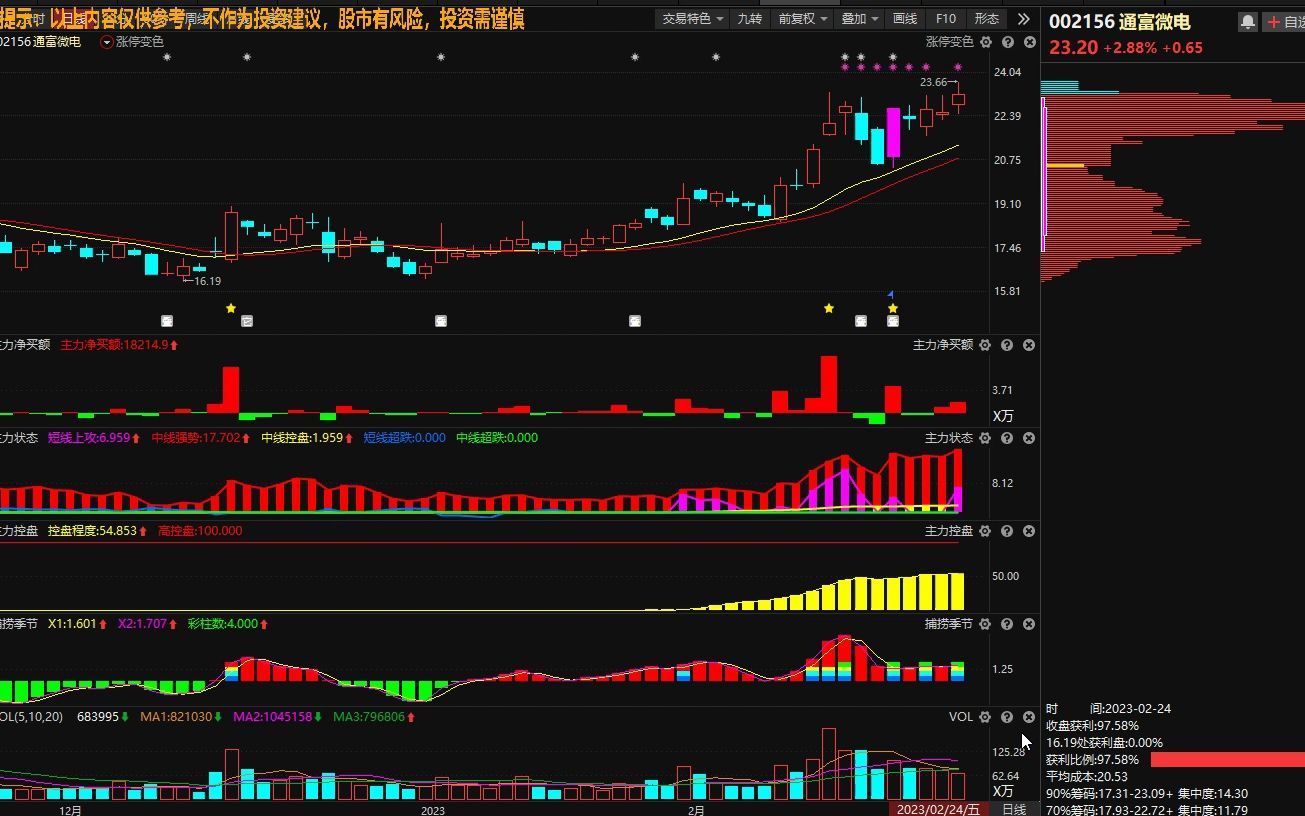This screenshot has height=816, width=1305.
Task: Click the 短线上攻:6.959 value
Action: (95, 438)
